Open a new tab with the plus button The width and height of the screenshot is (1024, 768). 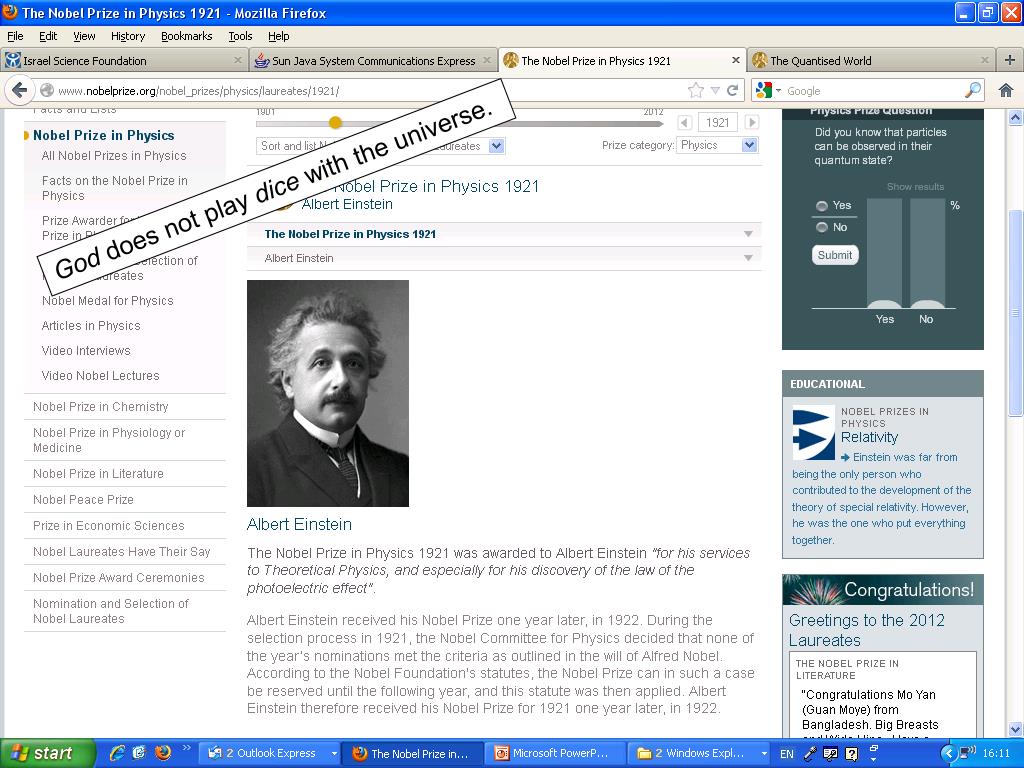coord(1010,60)
